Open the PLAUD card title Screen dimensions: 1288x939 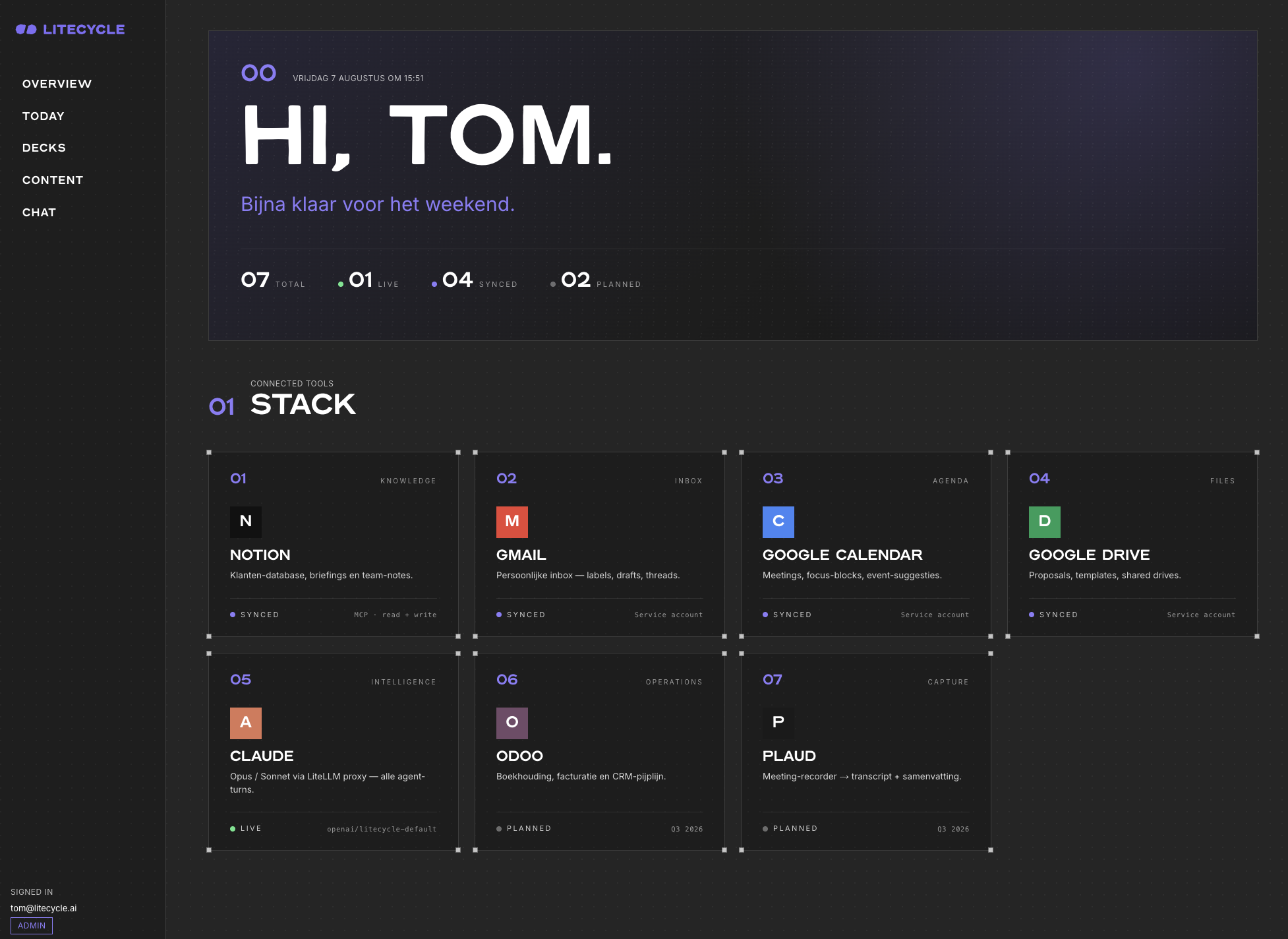(x=789, y=756)
